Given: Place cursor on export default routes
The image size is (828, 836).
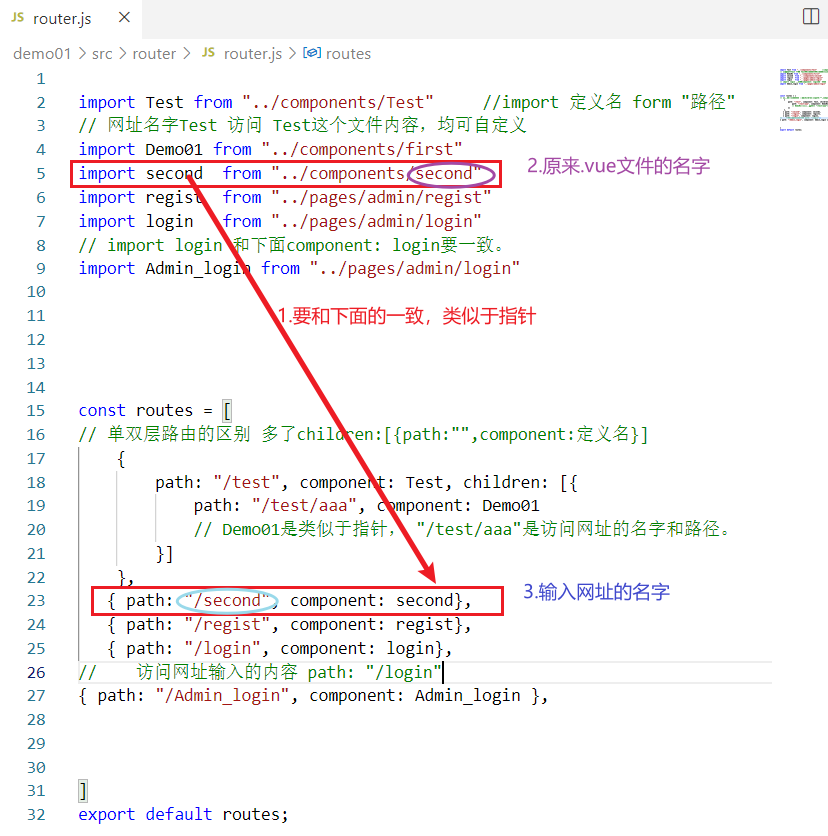Looking at the screenshot, I should (180, 814).
